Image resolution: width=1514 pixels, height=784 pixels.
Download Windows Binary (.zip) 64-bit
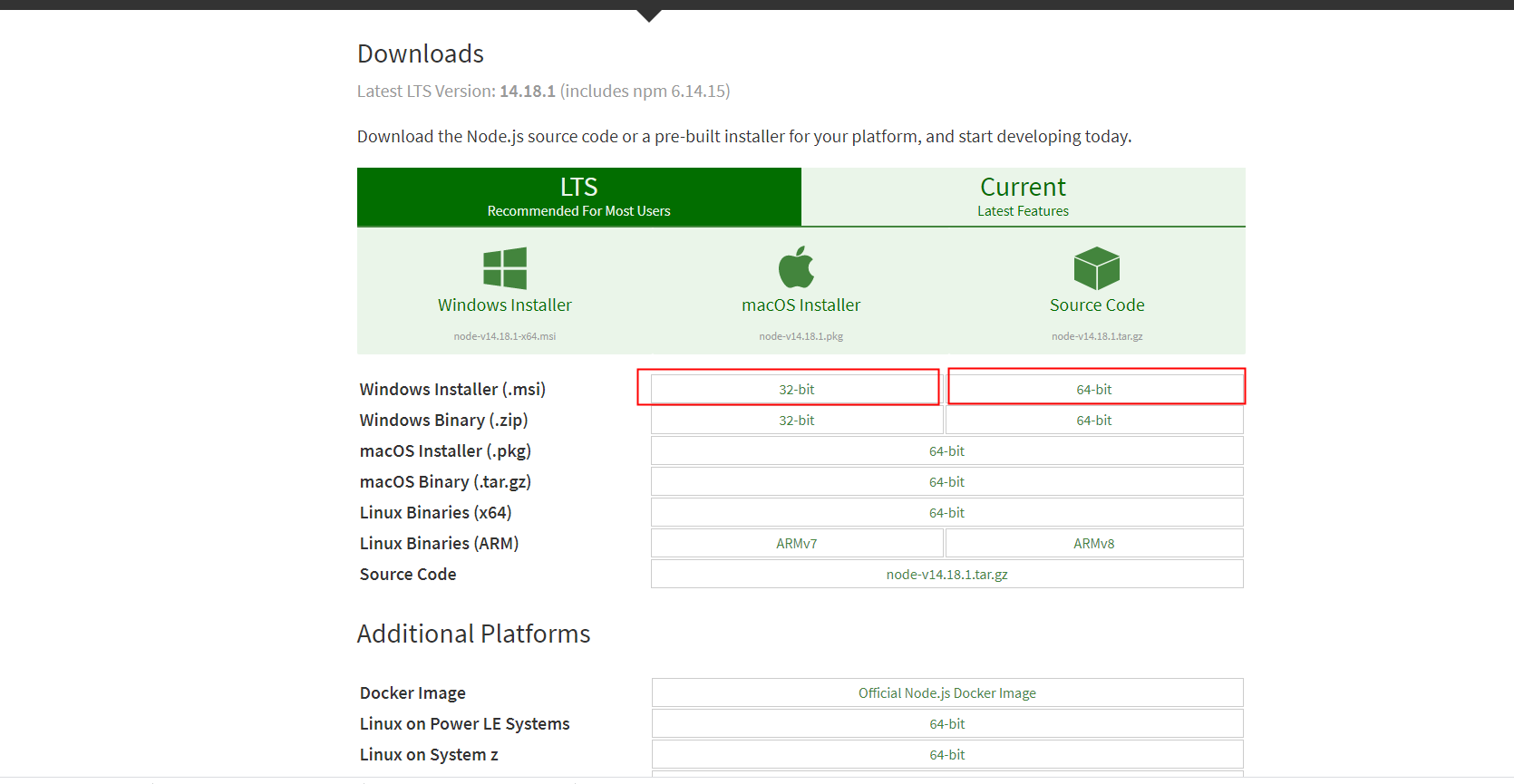coord(1094,421)
